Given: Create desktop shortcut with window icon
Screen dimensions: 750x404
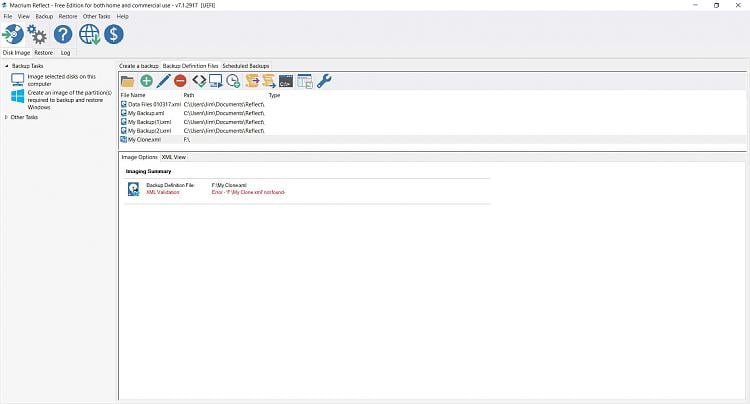Looking at the screenshot, I should click(305, 81).
